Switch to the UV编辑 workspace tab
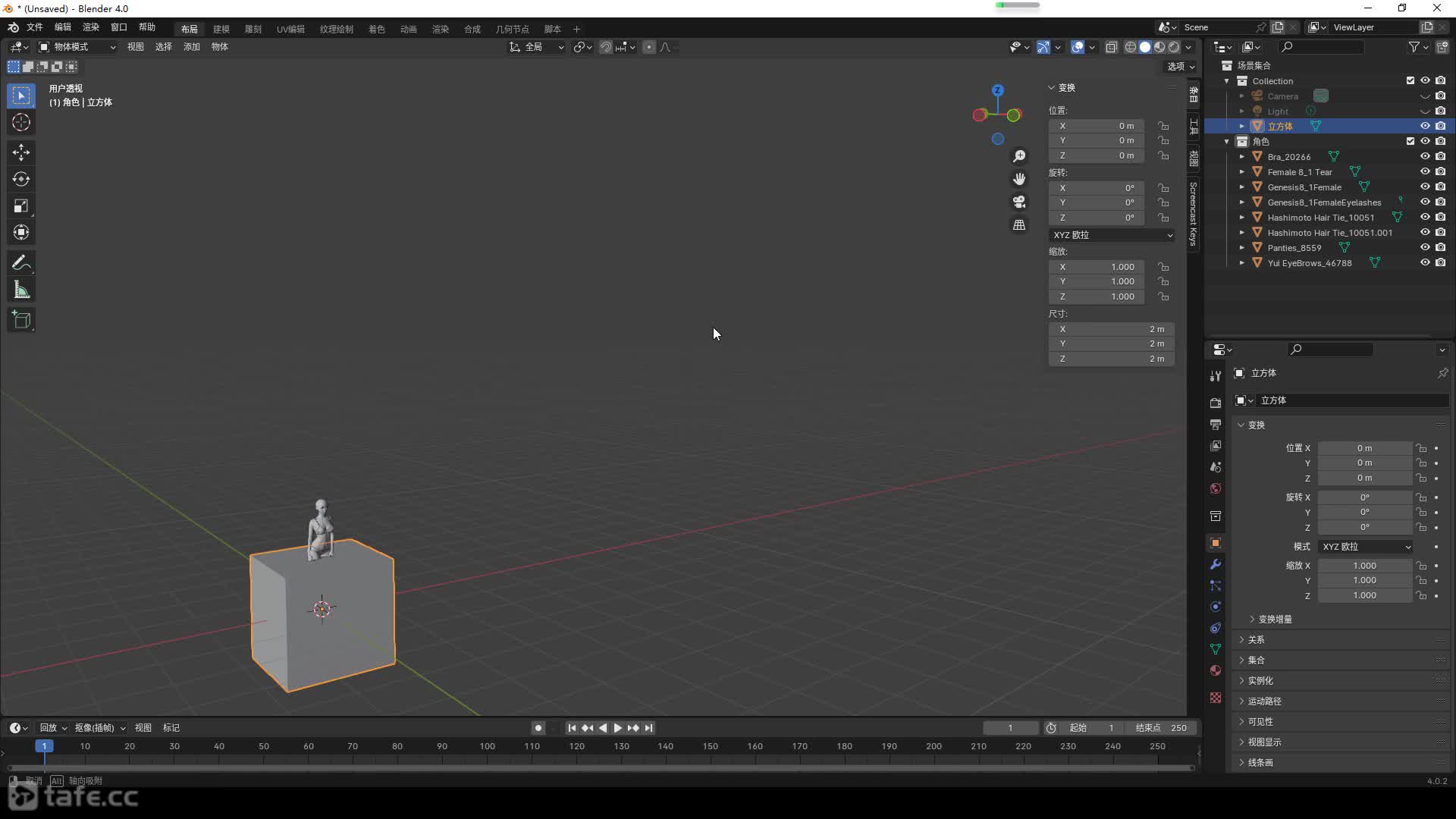1456x819 pixels. [x=290, y=29]
